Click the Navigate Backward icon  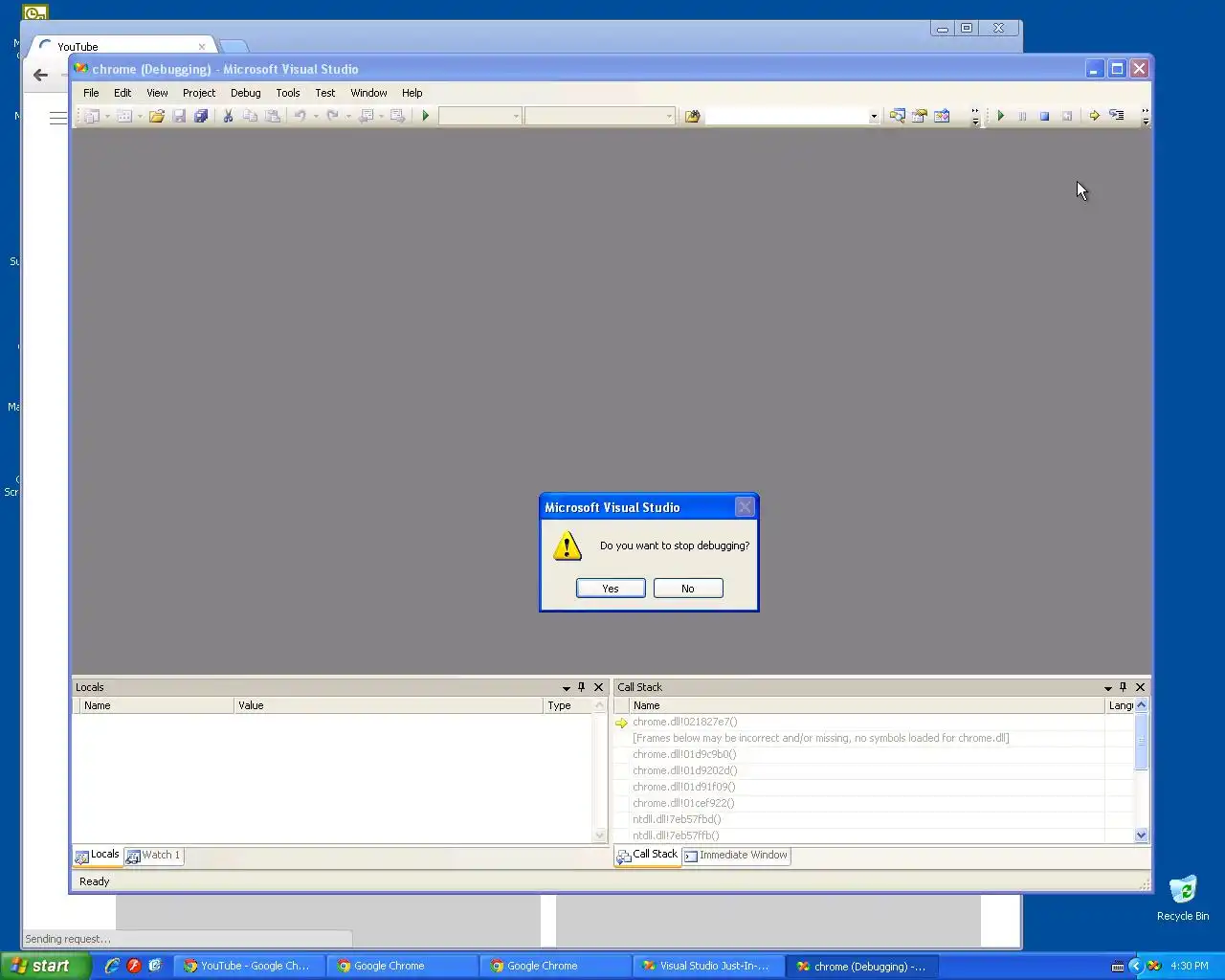366,116
